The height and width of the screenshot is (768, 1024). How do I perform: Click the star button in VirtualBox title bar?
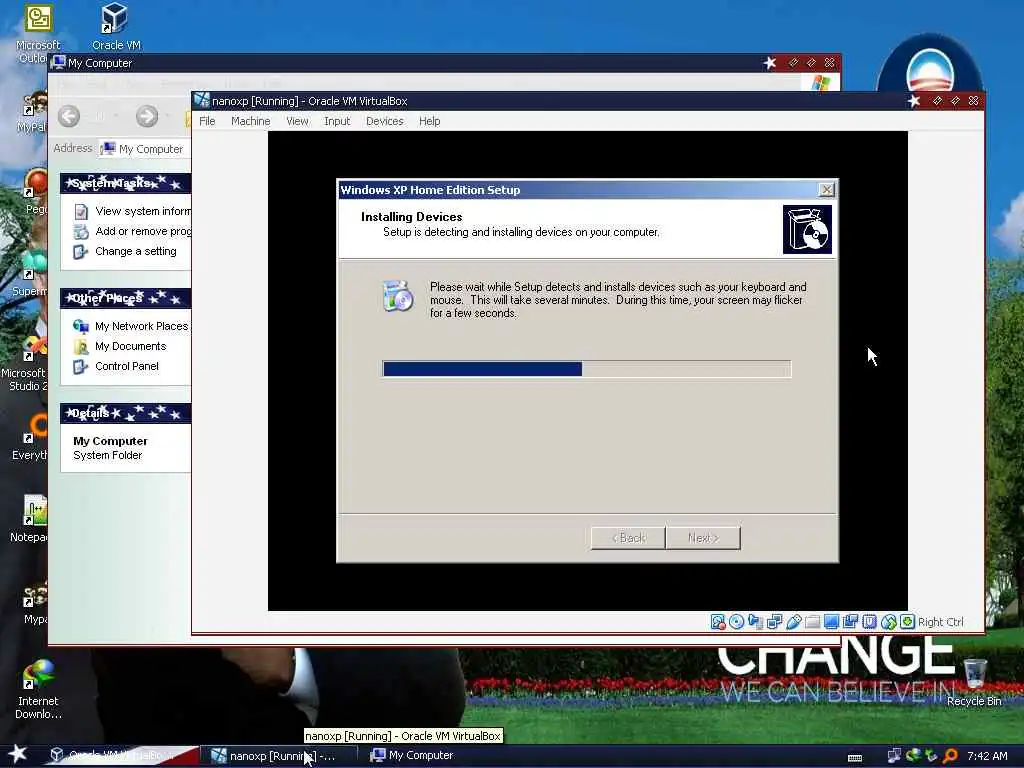(914, 101)
